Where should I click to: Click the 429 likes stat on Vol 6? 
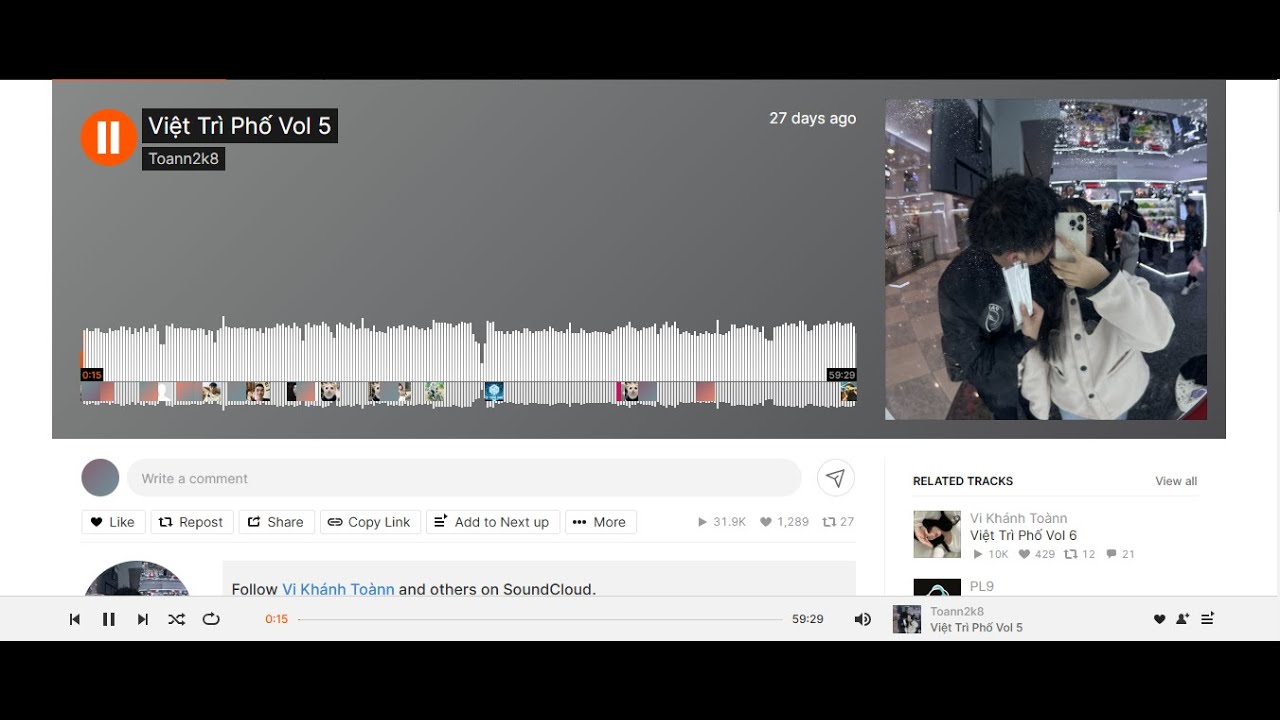point(1037,554)
